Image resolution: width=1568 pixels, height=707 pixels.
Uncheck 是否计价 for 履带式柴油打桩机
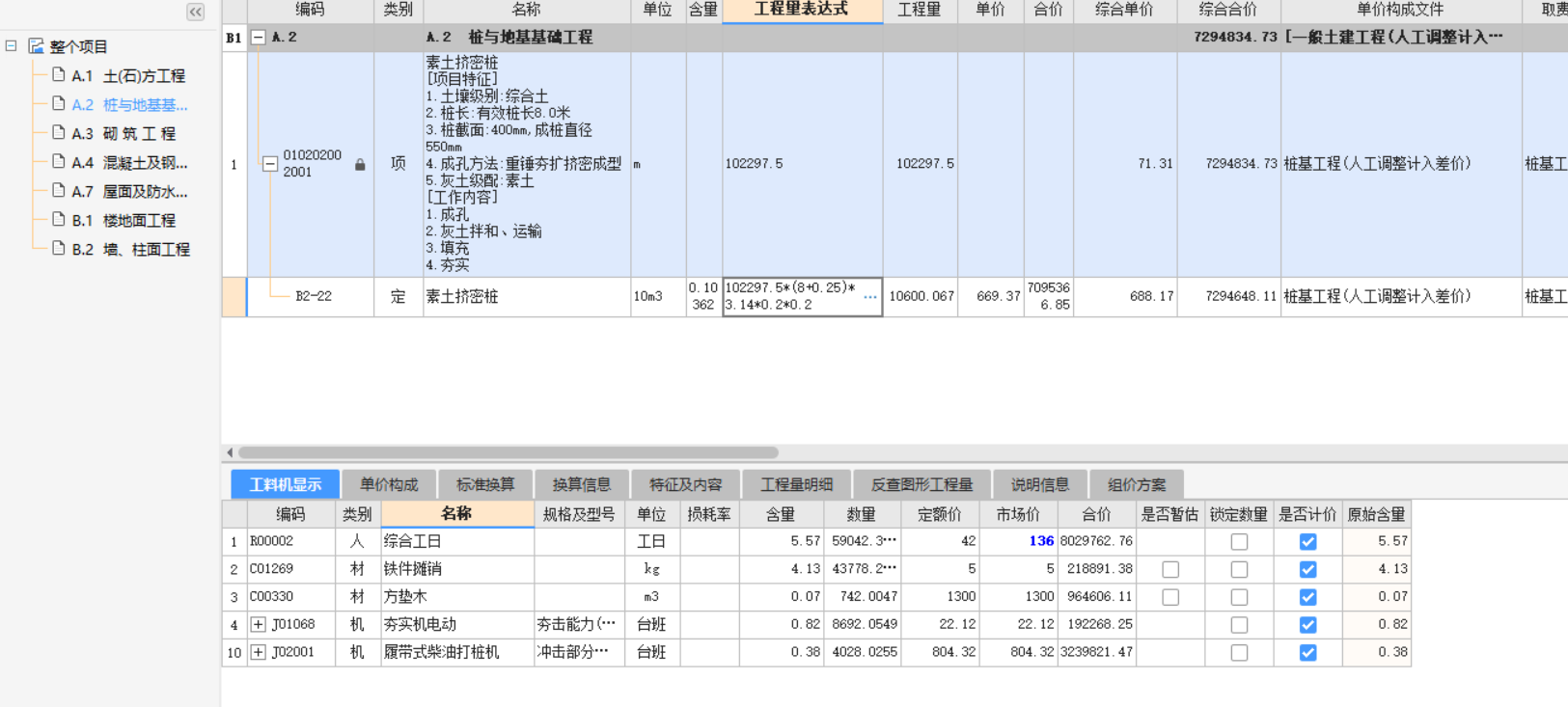[1307, 653]
